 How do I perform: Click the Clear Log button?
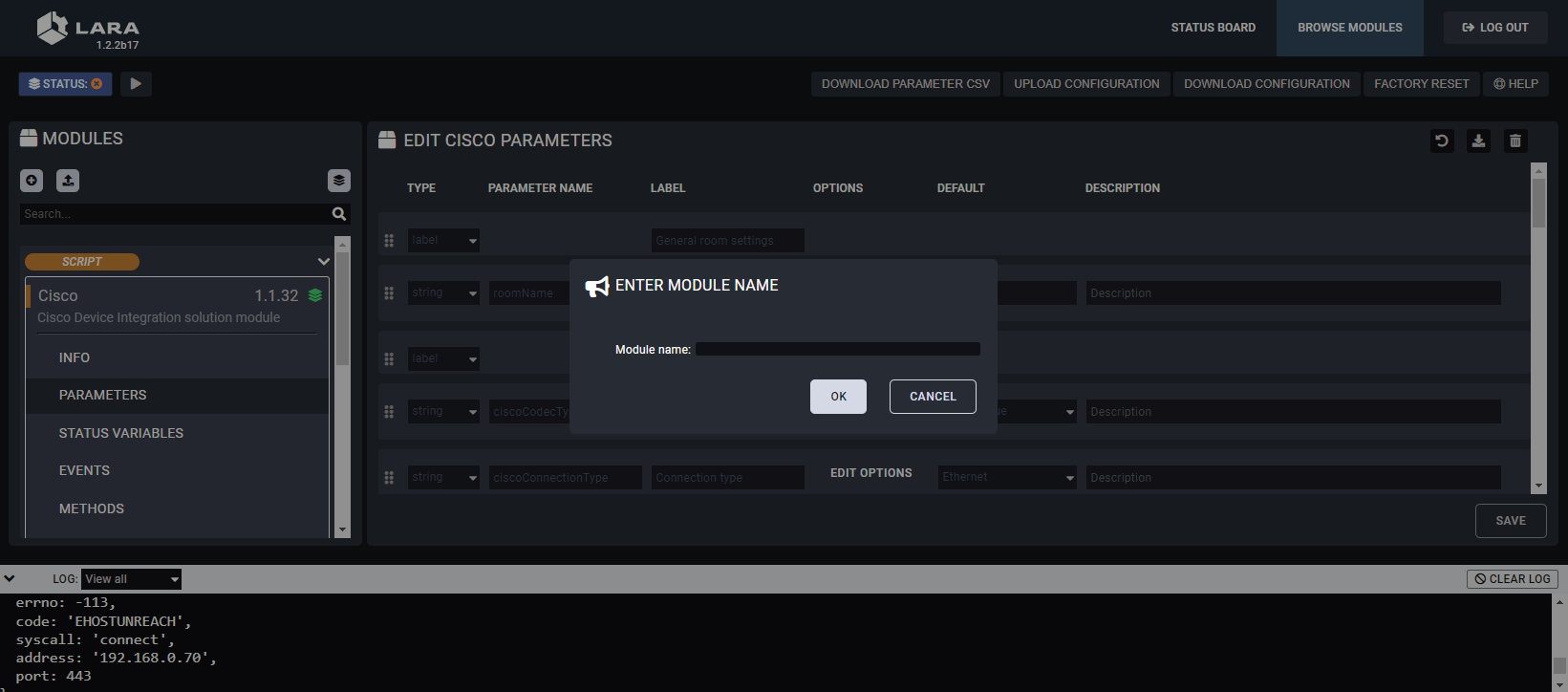1512,579
